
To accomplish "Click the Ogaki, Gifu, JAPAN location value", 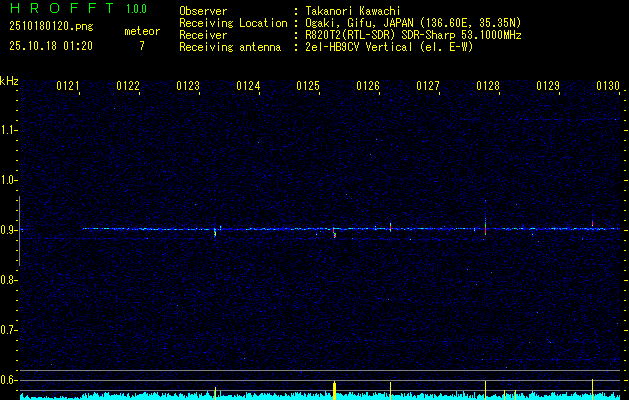I will pyautogui.click(x=413, y=23).
